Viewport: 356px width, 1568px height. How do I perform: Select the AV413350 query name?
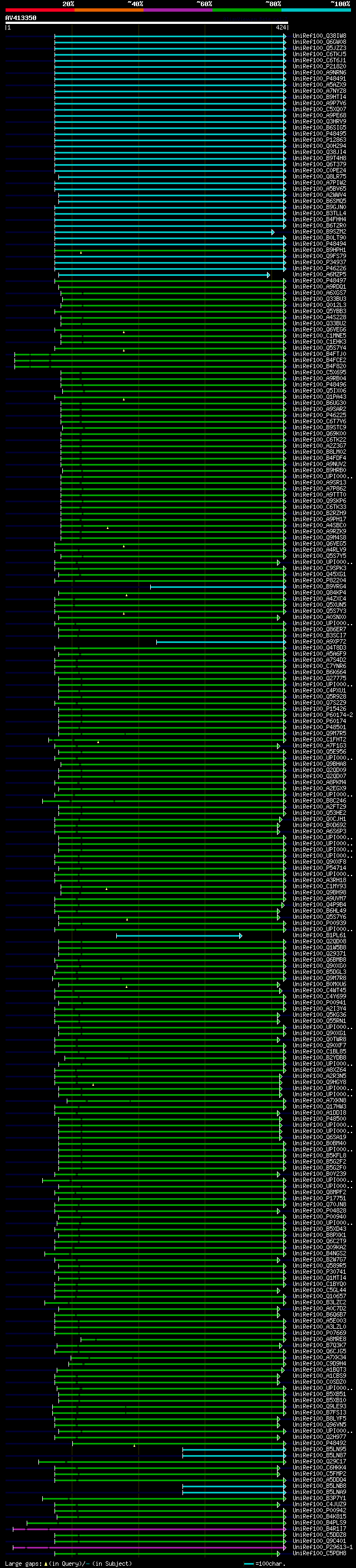[21, 18]
